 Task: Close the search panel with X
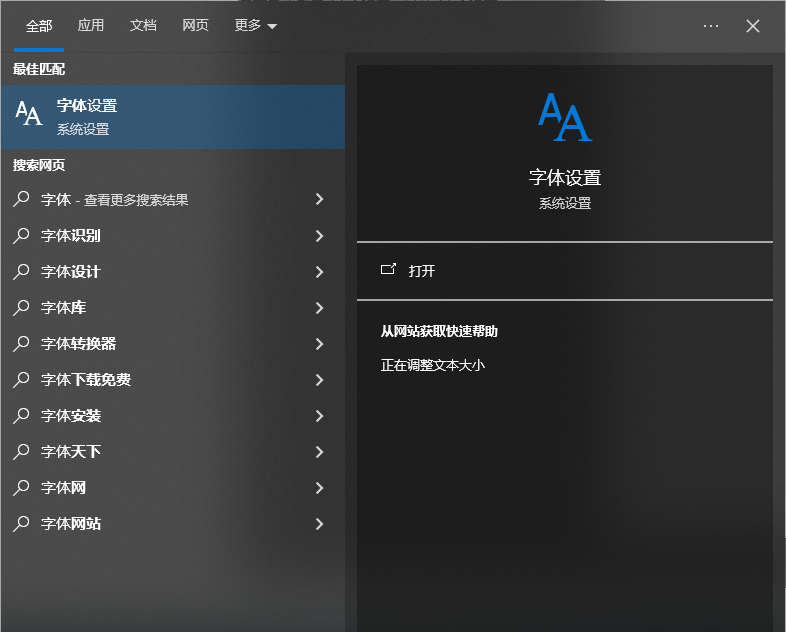pyautogui.click(x=753, y=26)
